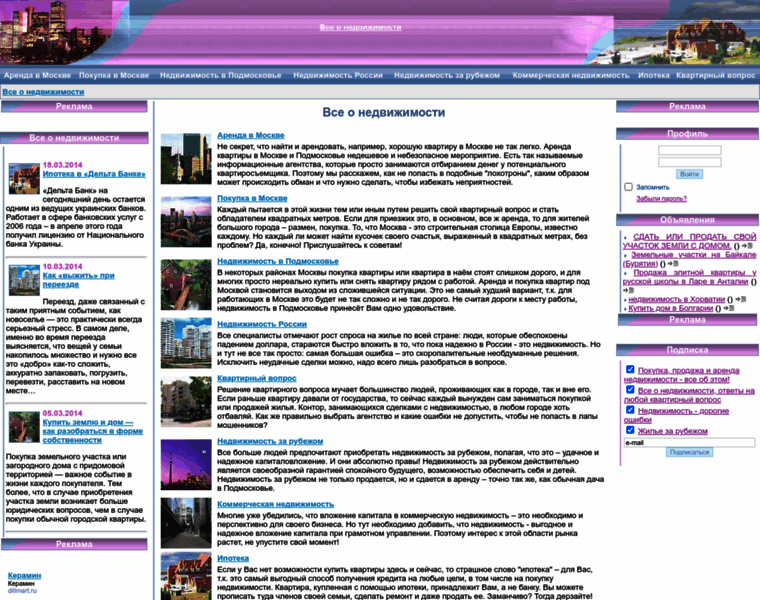Screen dimensions: 760x600
Task: Open article heading link 'Покупка в Москве'
Action: (x=252, y=198)
